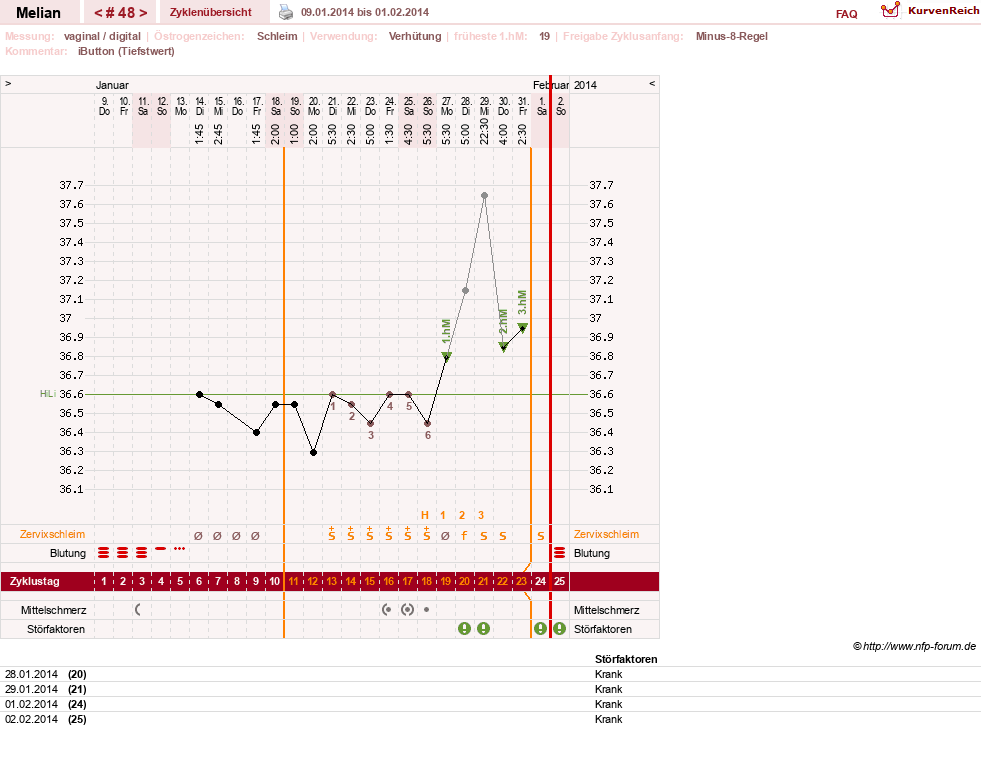Image resolution: width=981 pixels, height=758 pixels.
Task: Click Krank entry for 28.01.2014
Action: (x=609, y=674)
